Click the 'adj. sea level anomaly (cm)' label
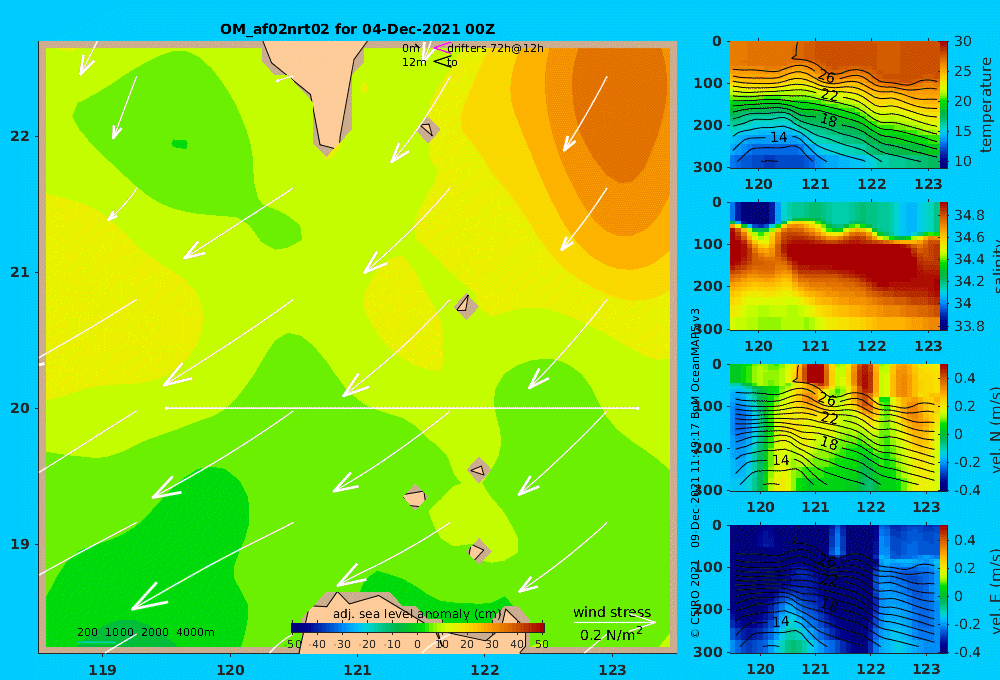The width and height of the screenshot is (1000, 680). (417, 614)
